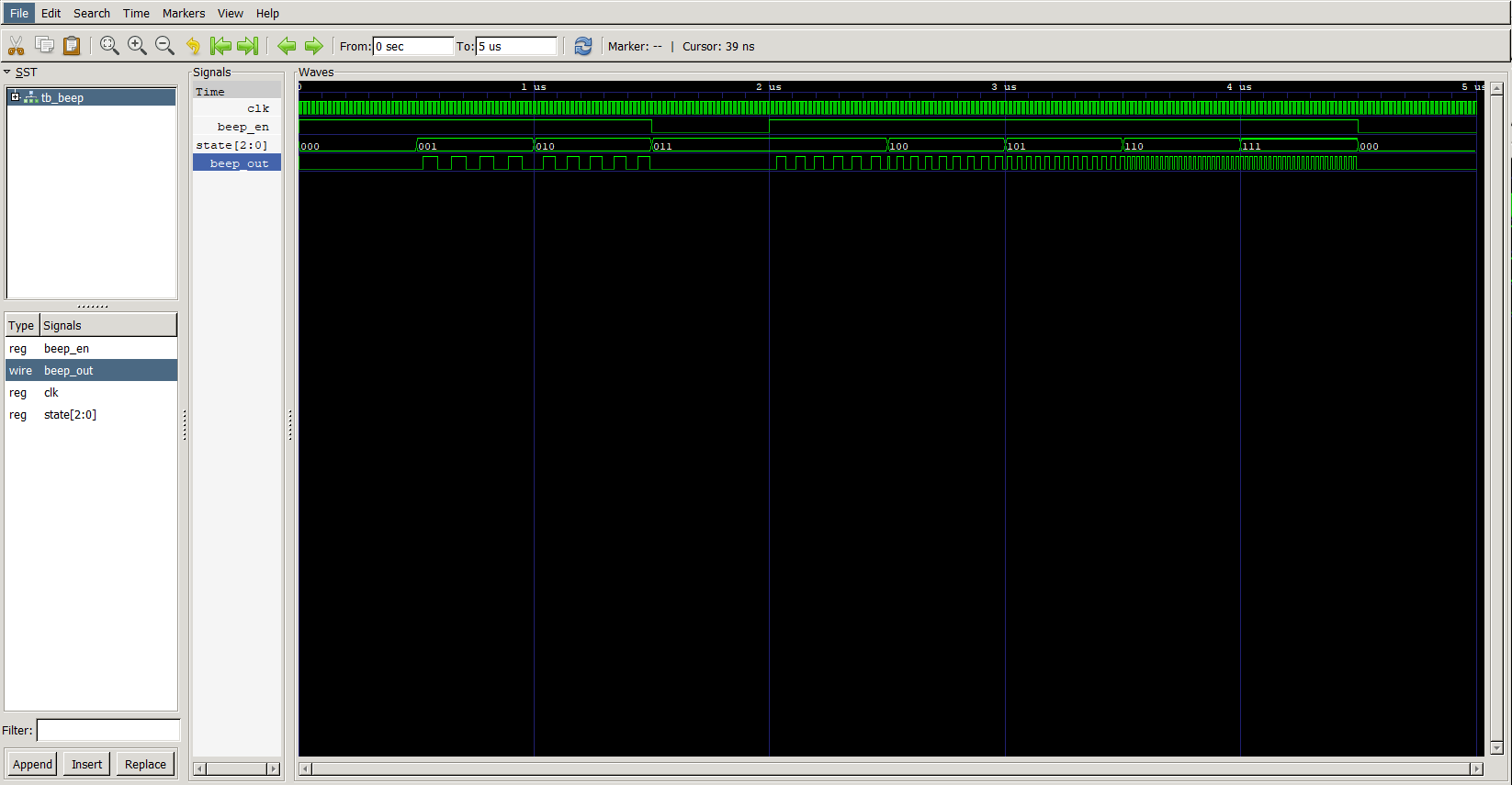1512x785 pixels.
Task: Open the View menu
Action: (231, 13)
